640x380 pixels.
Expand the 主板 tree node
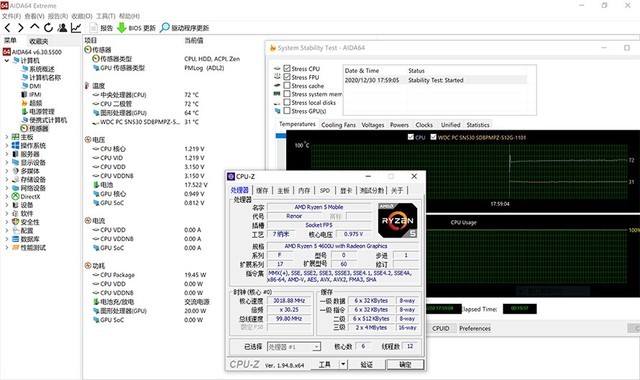(7, 137)
